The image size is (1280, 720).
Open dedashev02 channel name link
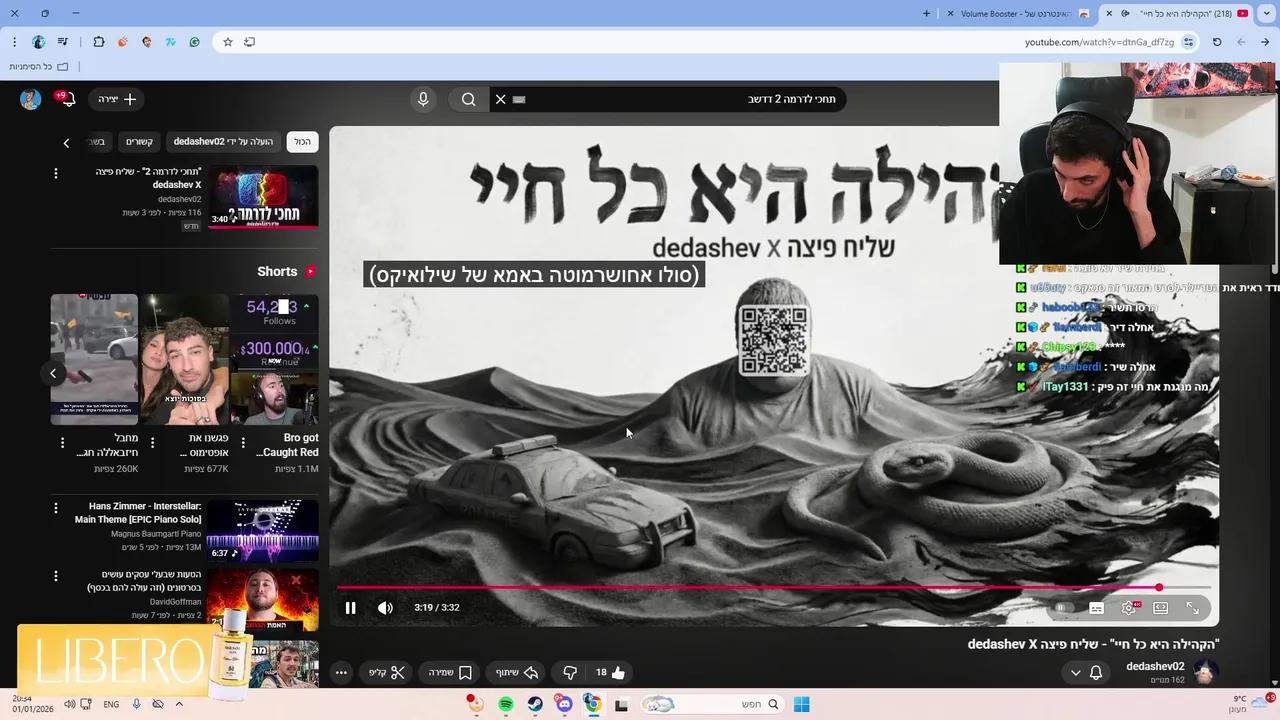(x=1155, y=666)
